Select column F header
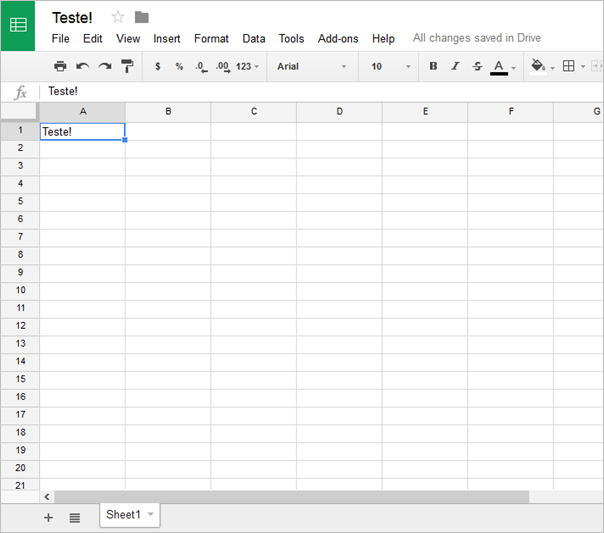 pos(510,112)
